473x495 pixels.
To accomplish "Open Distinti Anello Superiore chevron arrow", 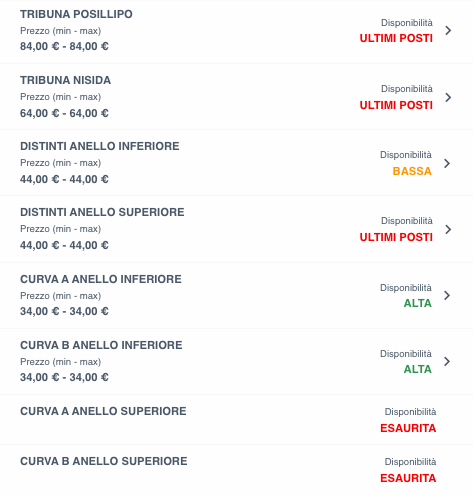I will [448, 229].
